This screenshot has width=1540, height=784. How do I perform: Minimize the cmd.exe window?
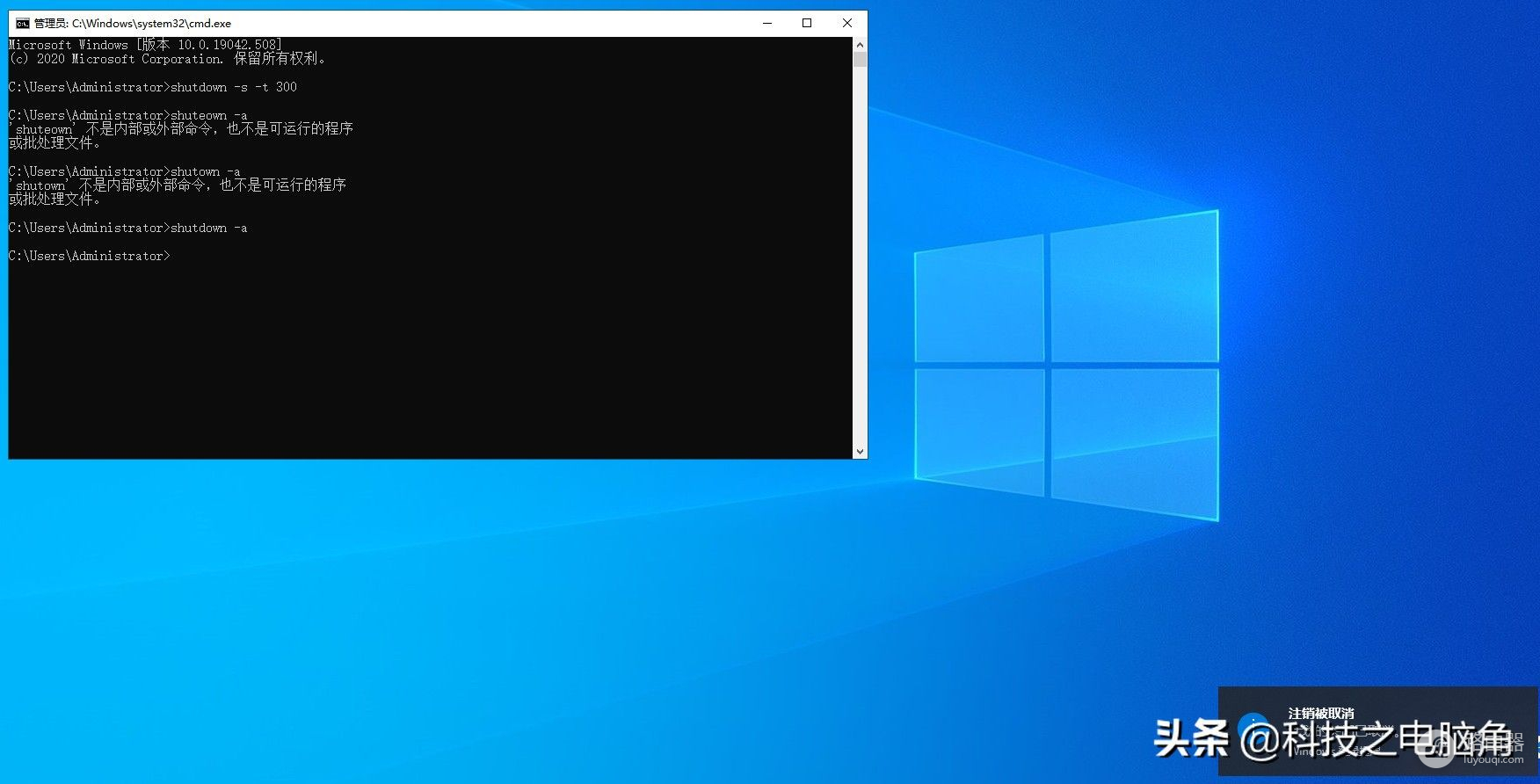pos(767,24)
